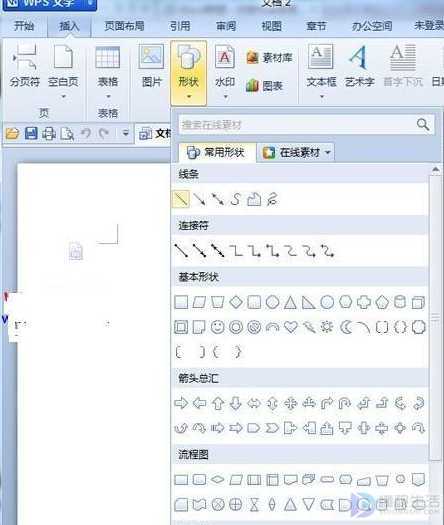Choose the isosceles triangle basic shape
444x525 pixels.
tap(290, 303)
